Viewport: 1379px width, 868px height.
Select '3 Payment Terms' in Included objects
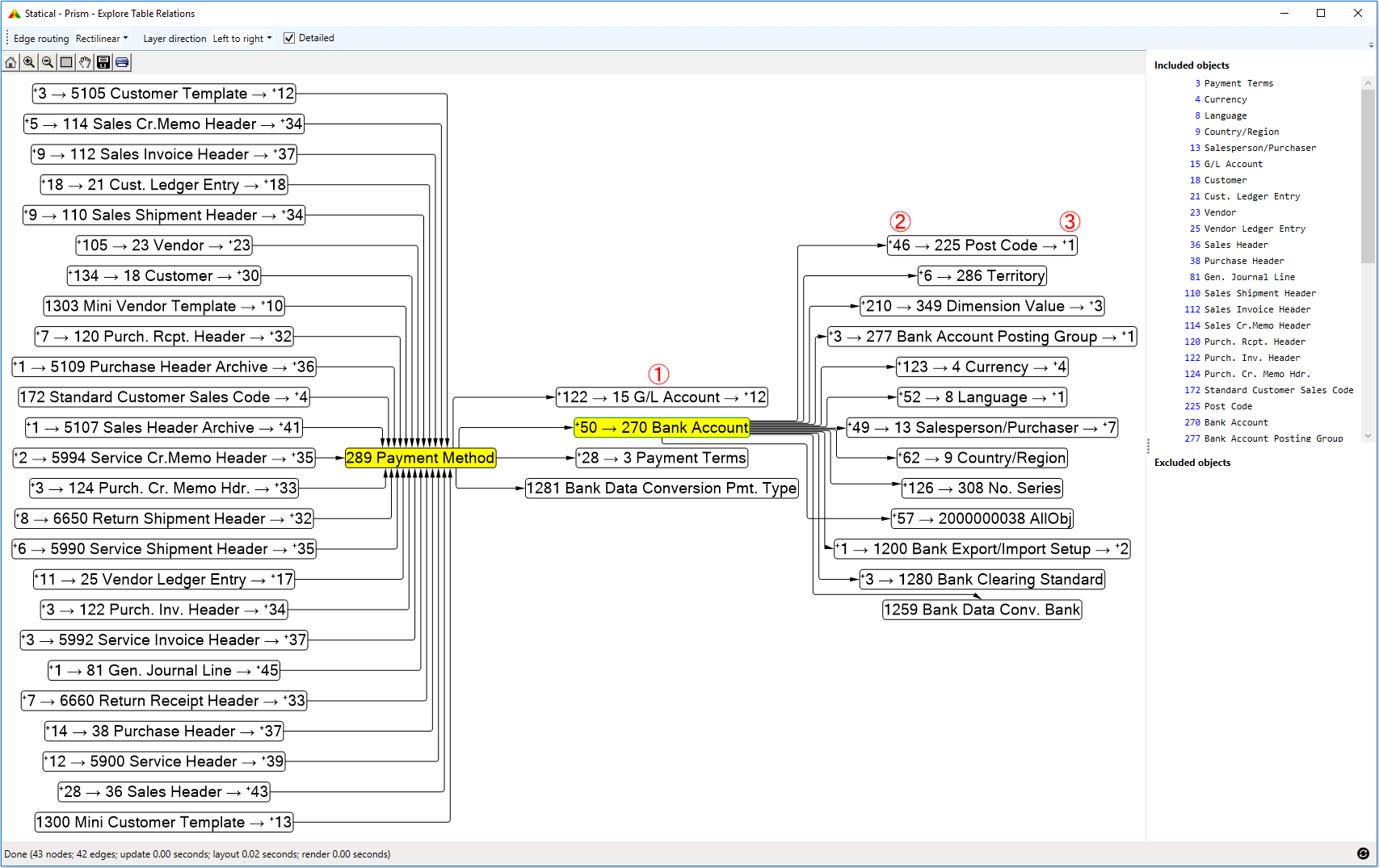[x=1234, y=83]
